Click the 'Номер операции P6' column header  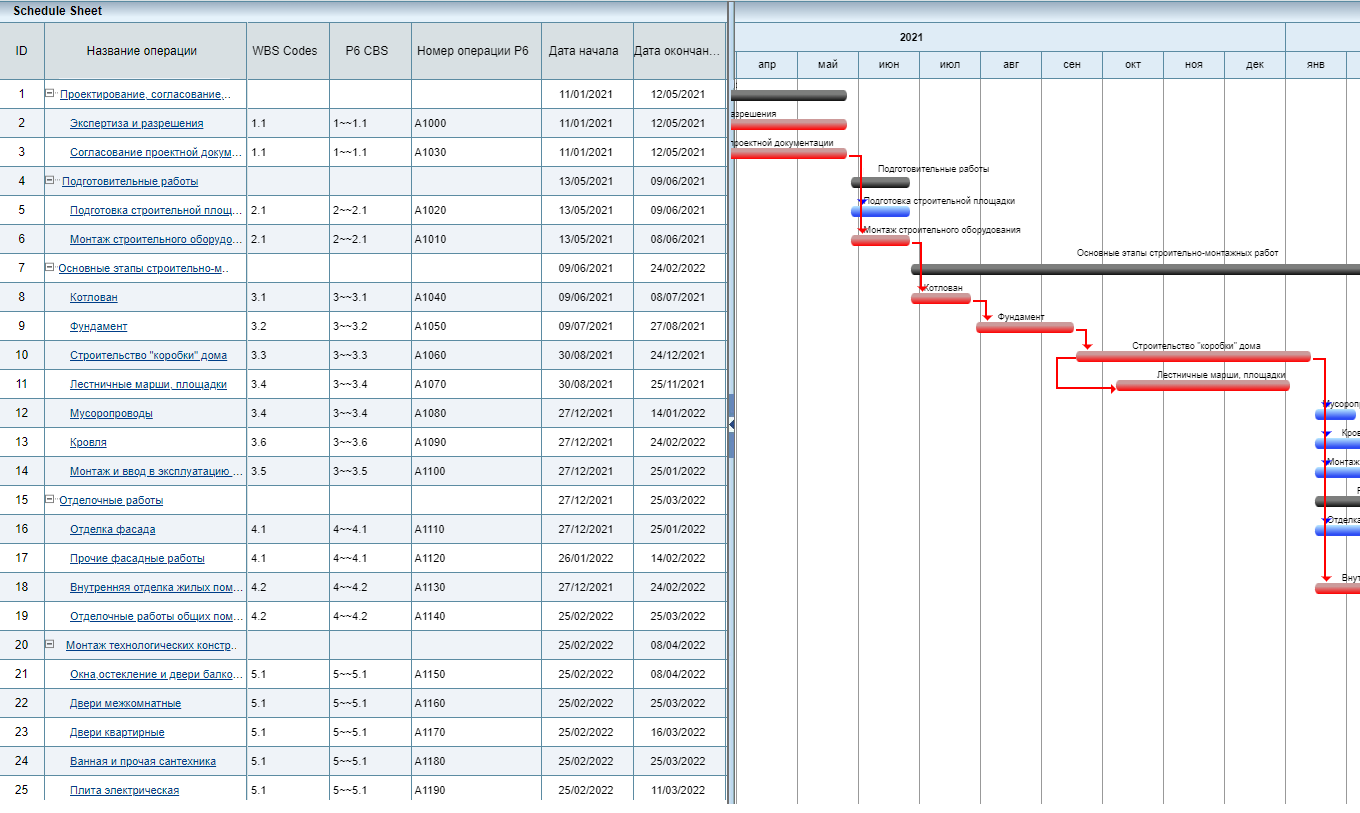point(472,51)
